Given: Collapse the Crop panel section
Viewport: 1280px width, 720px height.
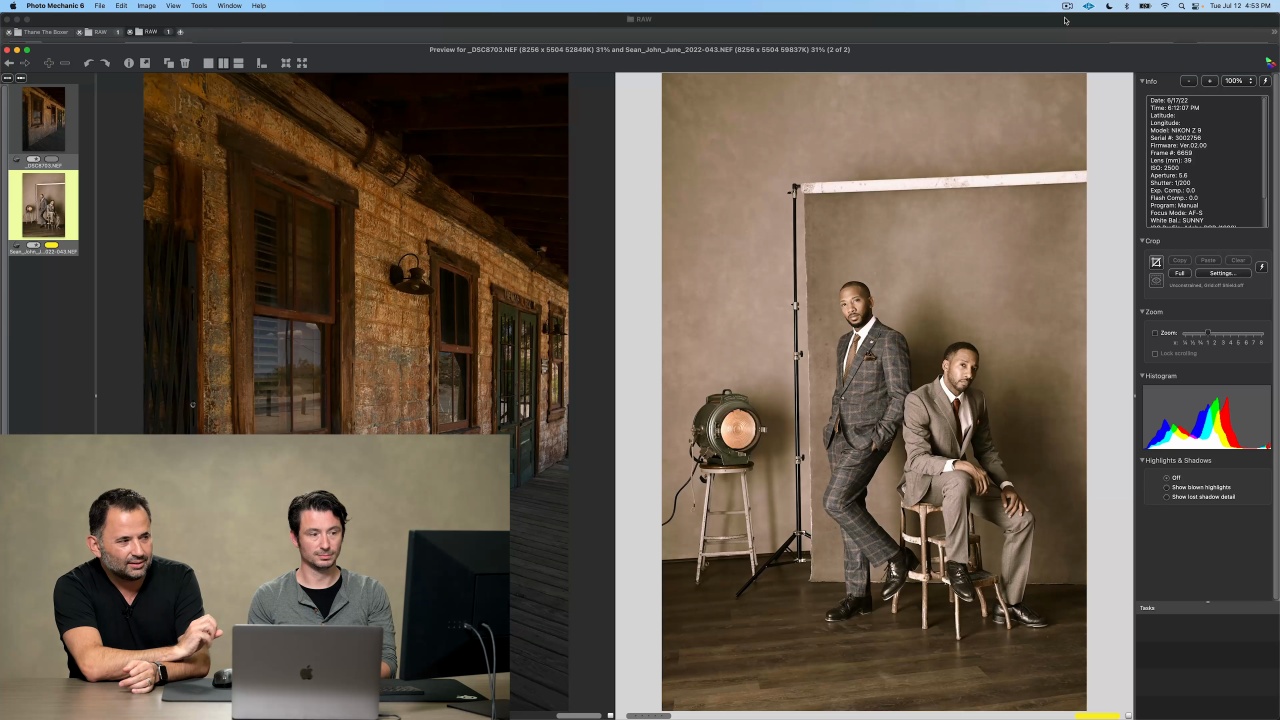Looking at the screenshot, I should coord(1143,241).
